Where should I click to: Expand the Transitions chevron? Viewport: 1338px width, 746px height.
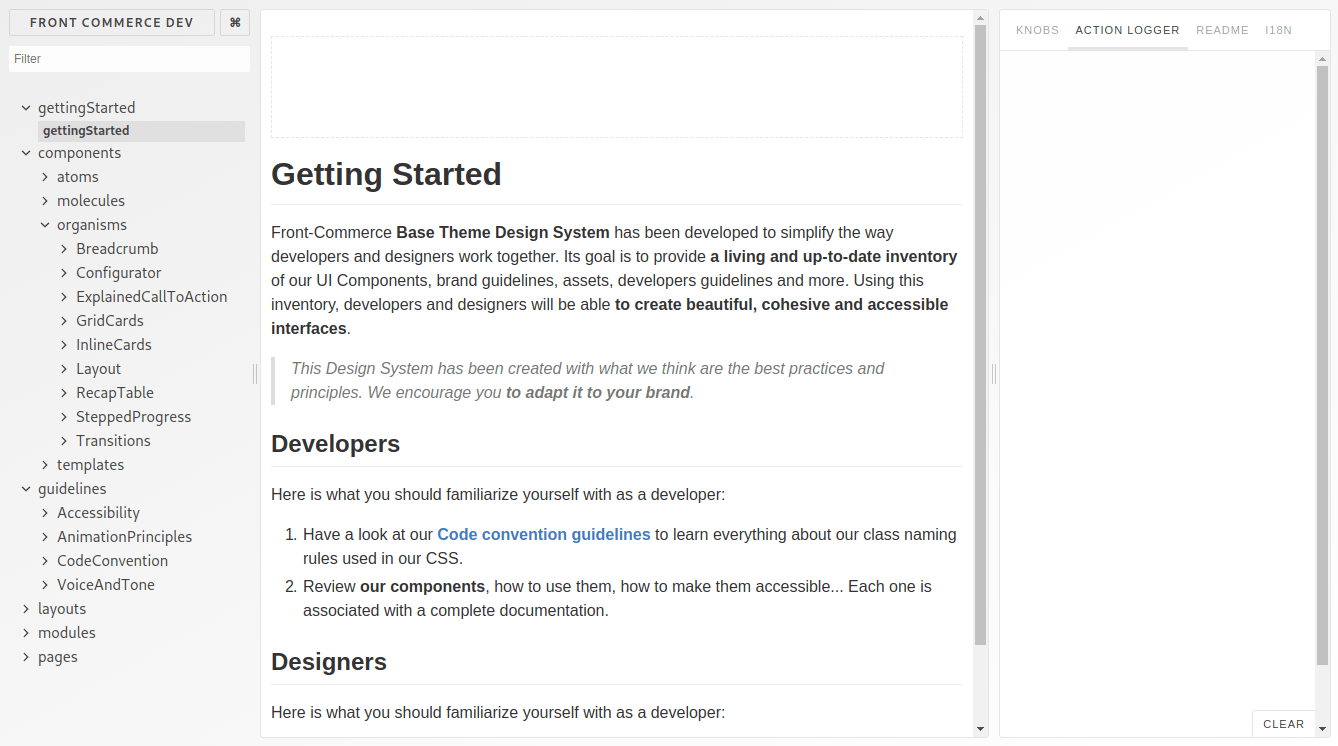point(64,441)
